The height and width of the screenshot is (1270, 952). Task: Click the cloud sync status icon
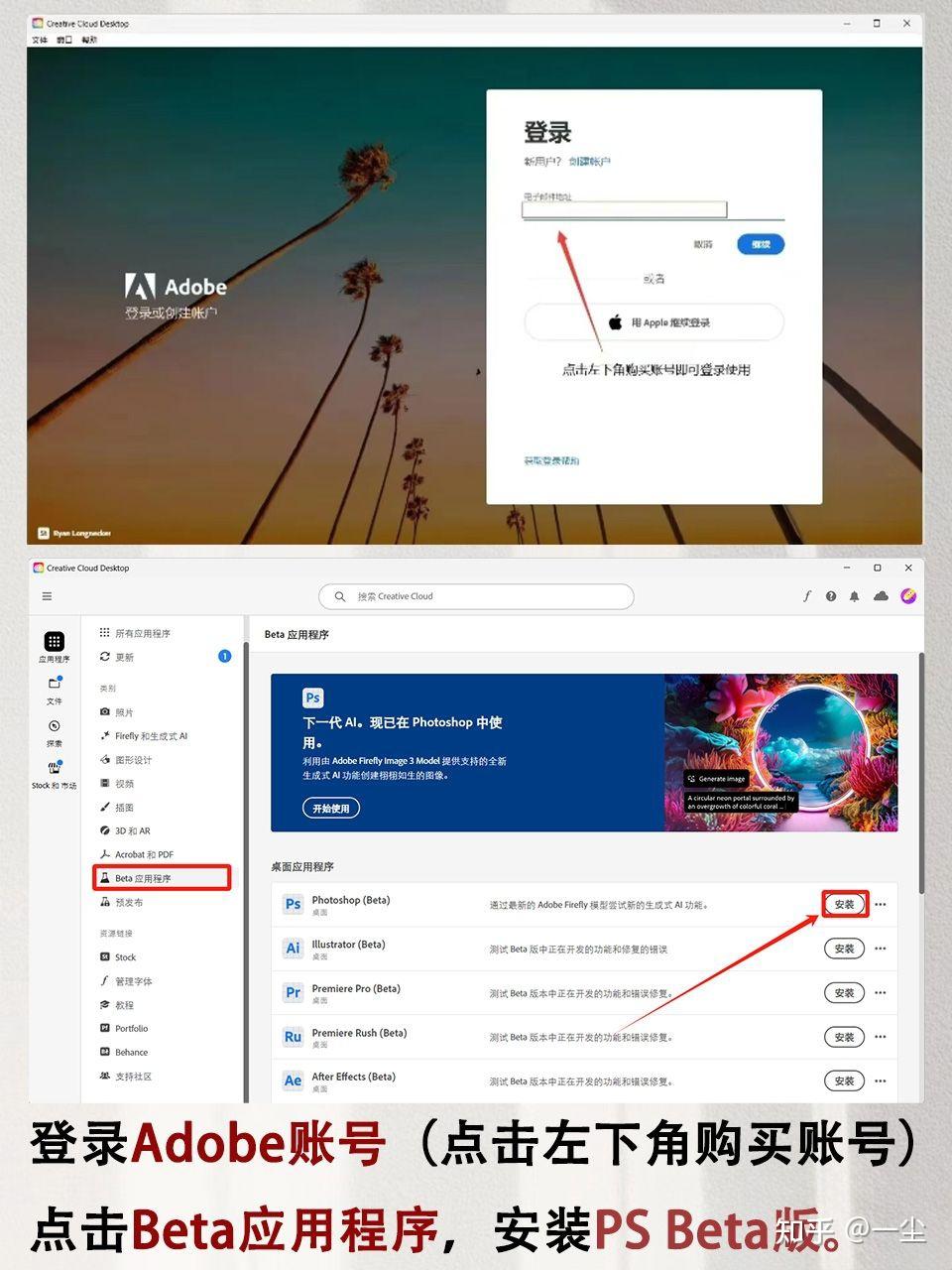(x=881, y=596)
